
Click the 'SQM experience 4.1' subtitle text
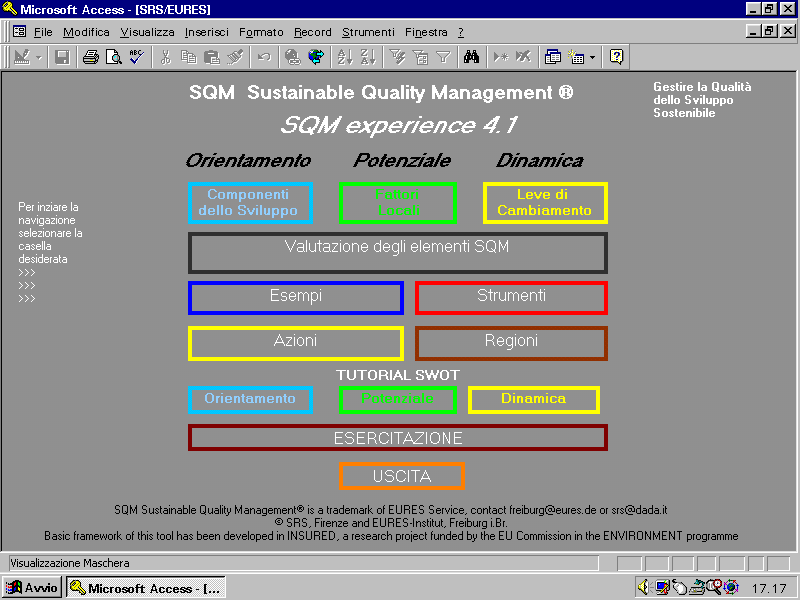399,125
